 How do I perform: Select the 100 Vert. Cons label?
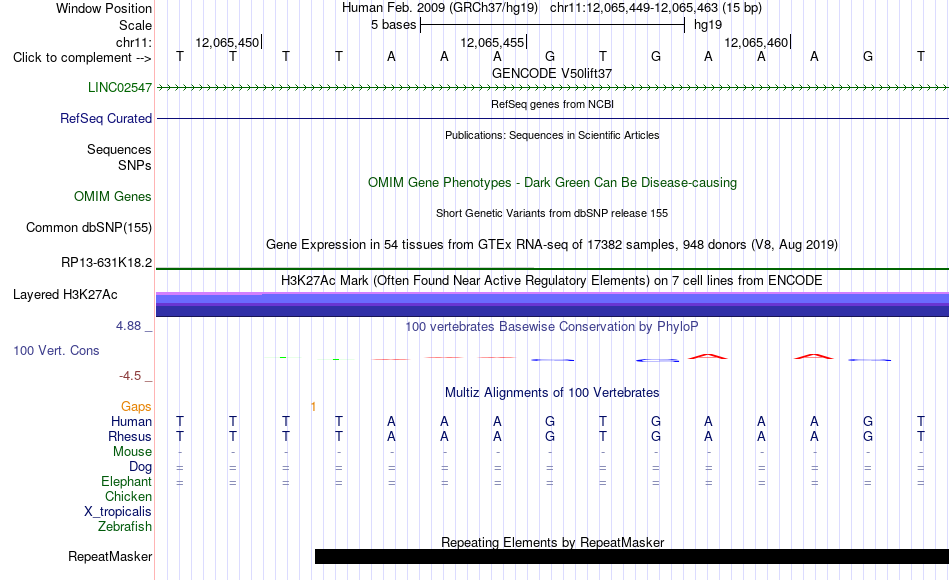[56, 350]
